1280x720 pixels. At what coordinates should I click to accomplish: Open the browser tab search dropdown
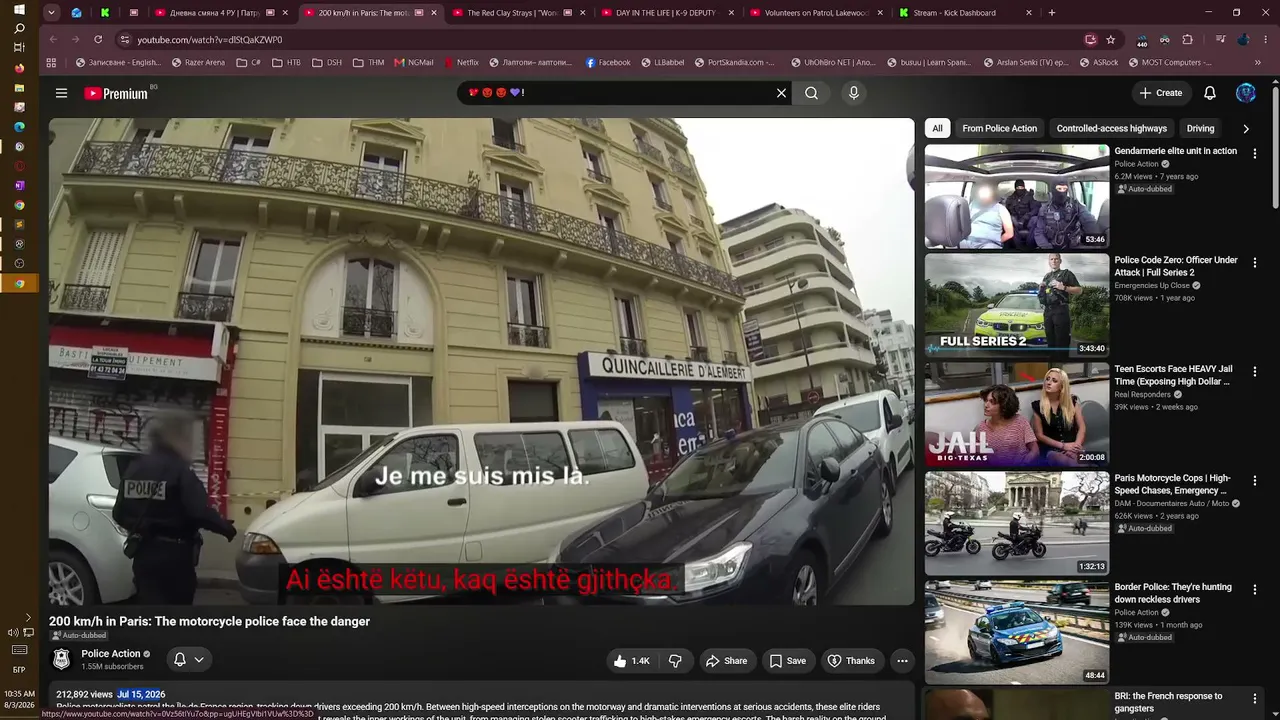[x=51, y=13]
